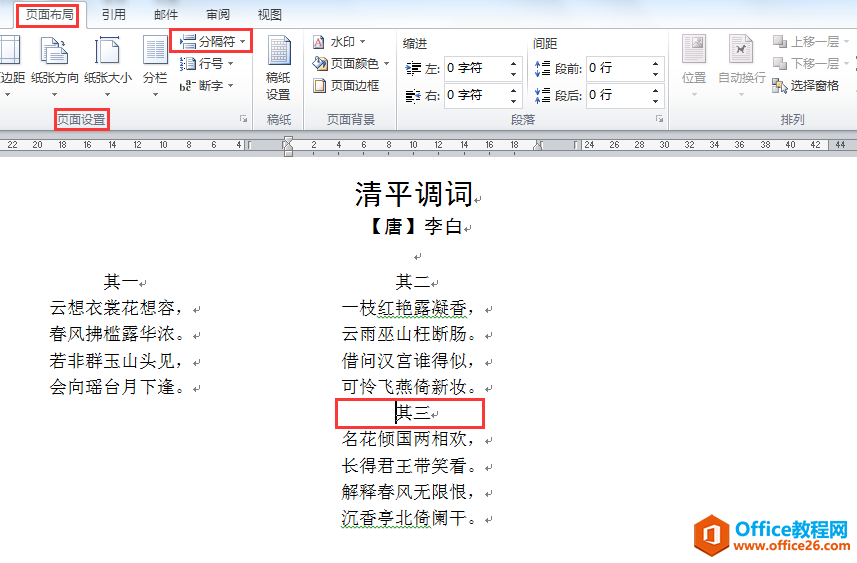This screenshot has height=563, width=857.
Task: Click the line 若非群玉山头见
Action: tap(116, 361)
